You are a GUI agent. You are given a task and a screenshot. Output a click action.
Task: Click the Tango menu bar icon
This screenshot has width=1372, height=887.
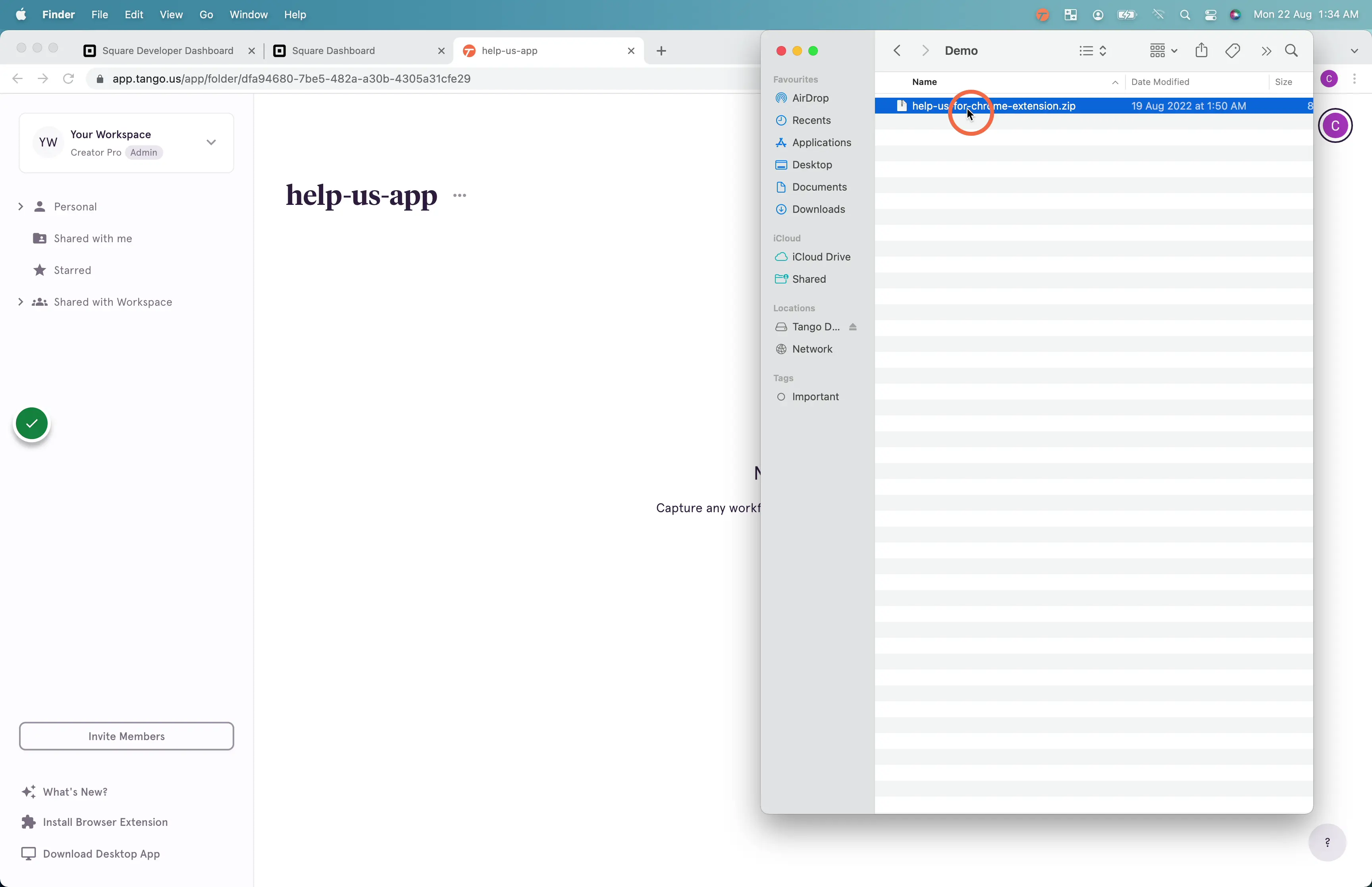click(1042, 15)
